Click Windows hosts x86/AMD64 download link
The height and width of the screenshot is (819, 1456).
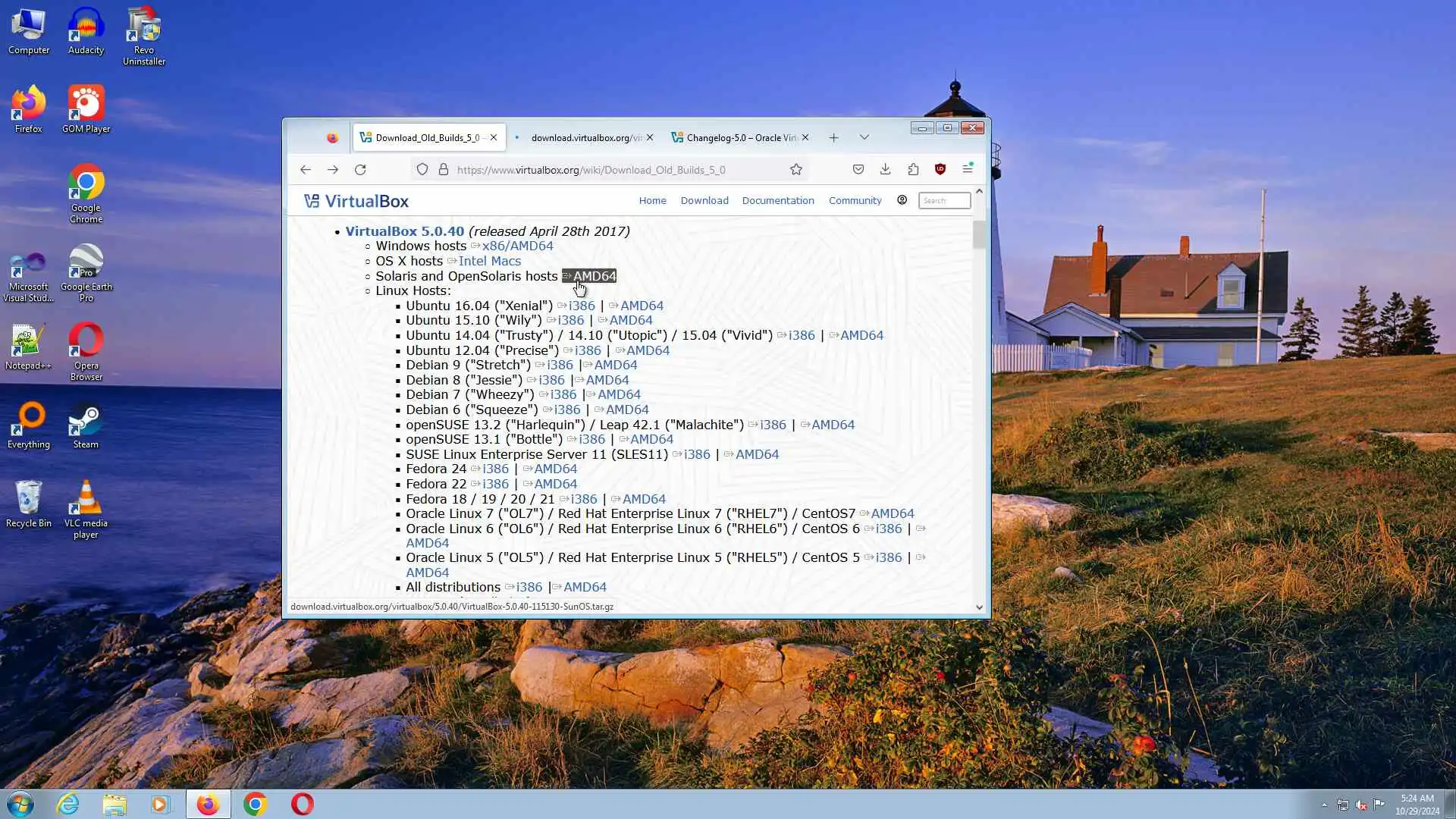[517, 246]
